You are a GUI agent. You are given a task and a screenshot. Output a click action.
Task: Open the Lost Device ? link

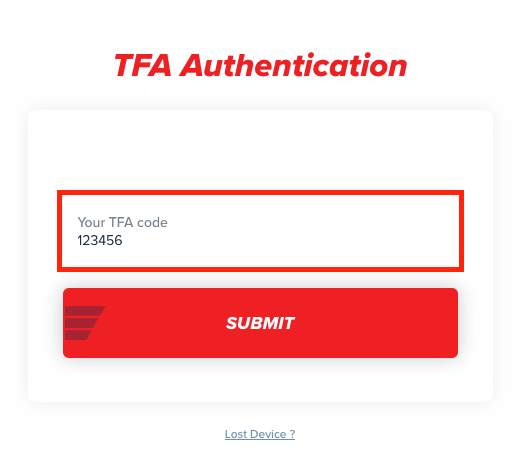[260, 434]
